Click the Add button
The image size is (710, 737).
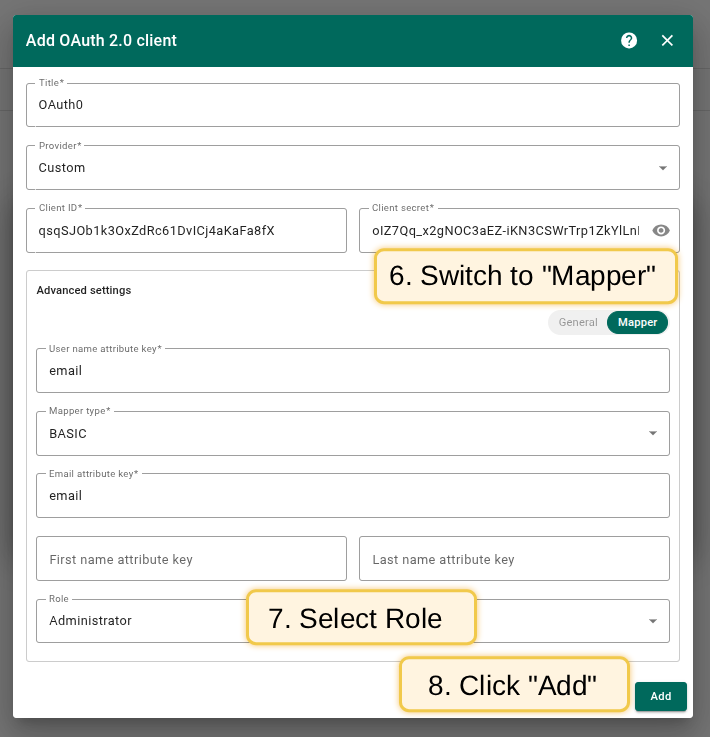coord(660,696)
